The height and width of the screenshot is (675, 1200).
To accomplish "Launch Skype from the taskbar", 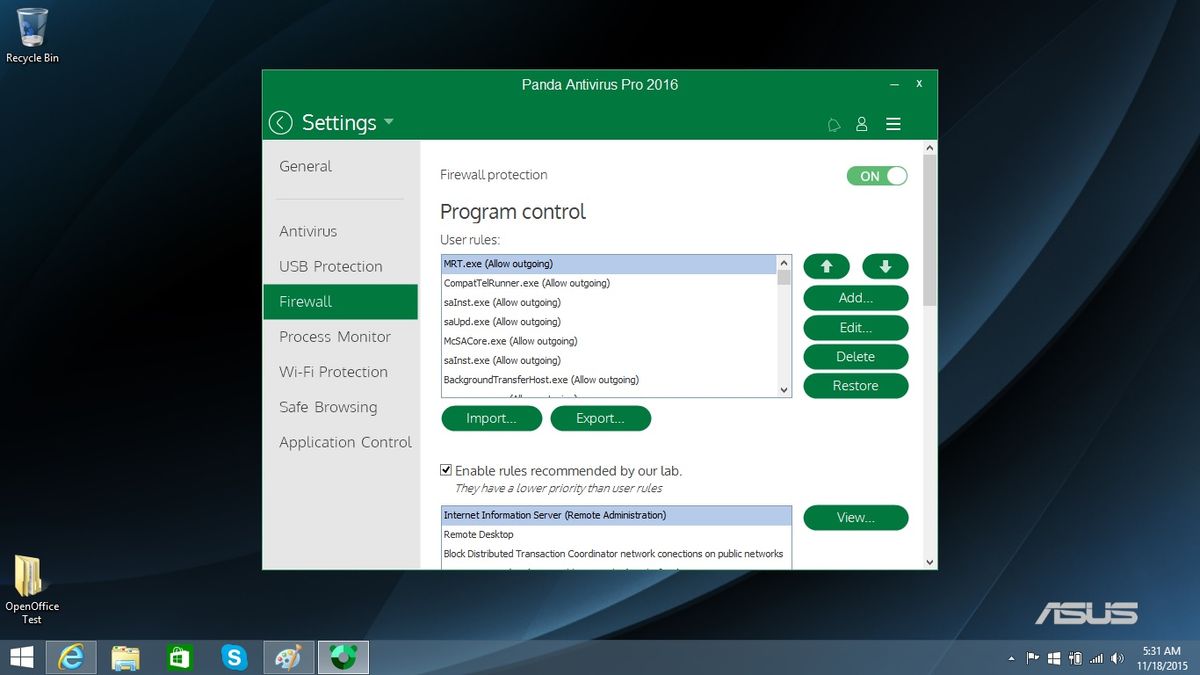I will pos(235,657).
